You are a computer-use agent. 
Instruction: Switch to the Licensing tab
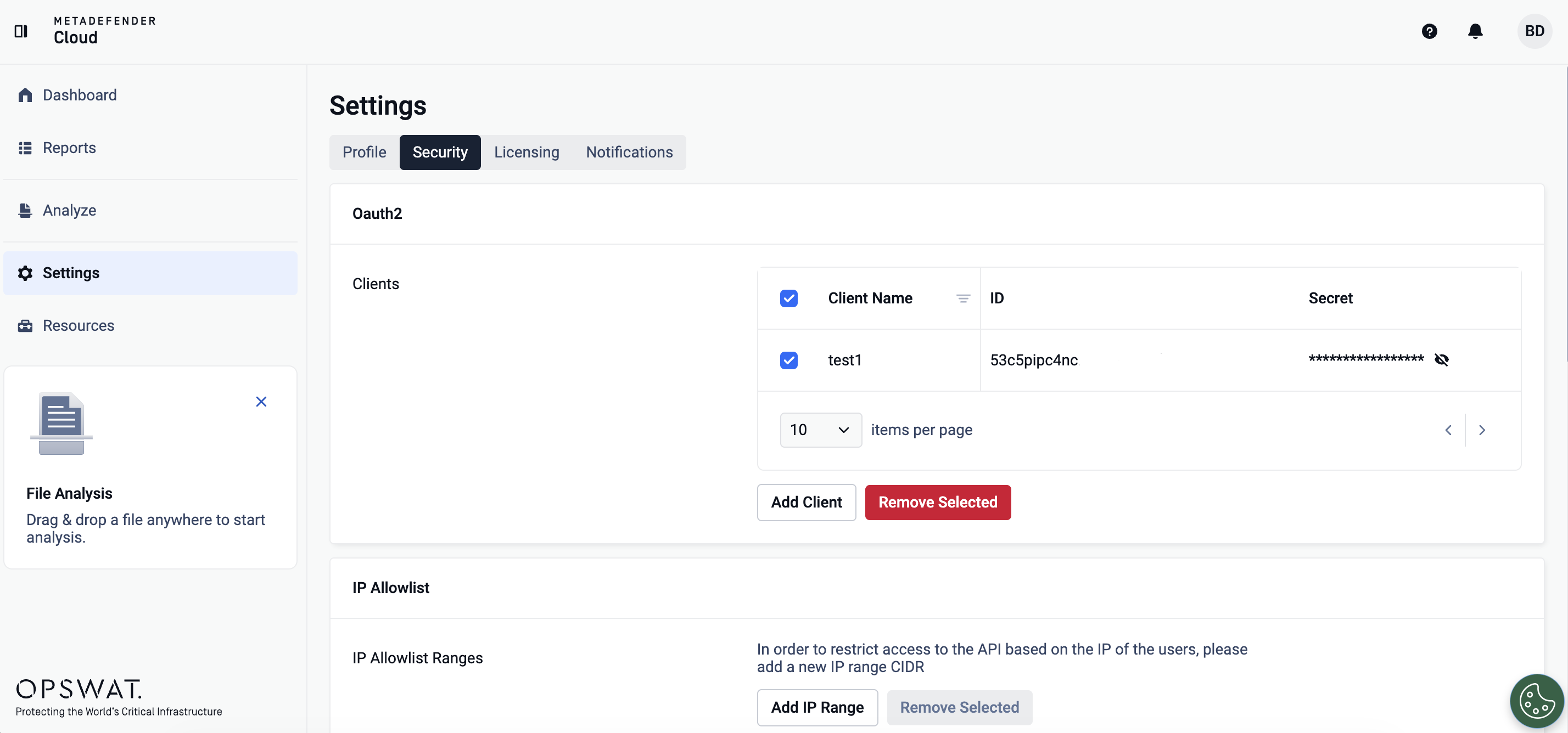coord(526,152)
